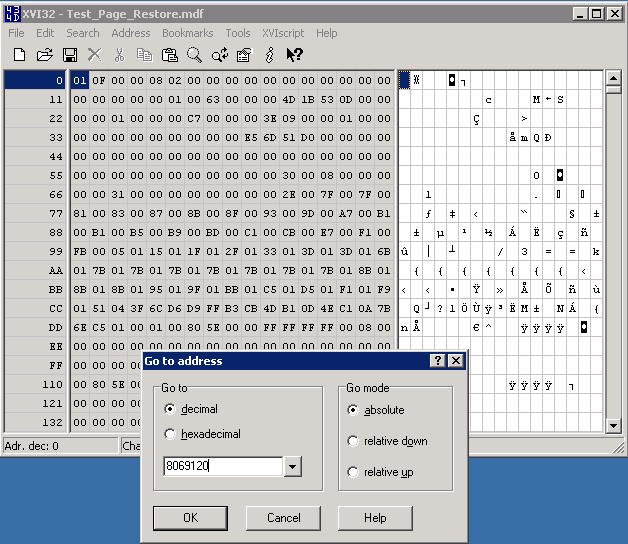
Task: Click the dialog's question mark help button
Action: (x=437, y=361)
